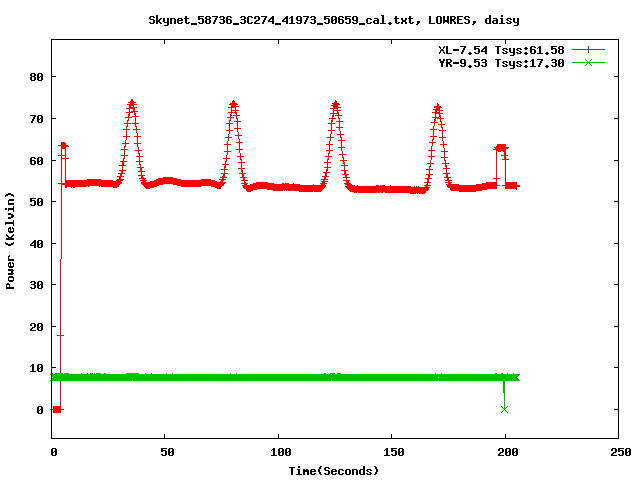Click y-axis tick label 20
Image resolution: width=640 pixels, height=480 pixels.
click(x=36, y=327)
